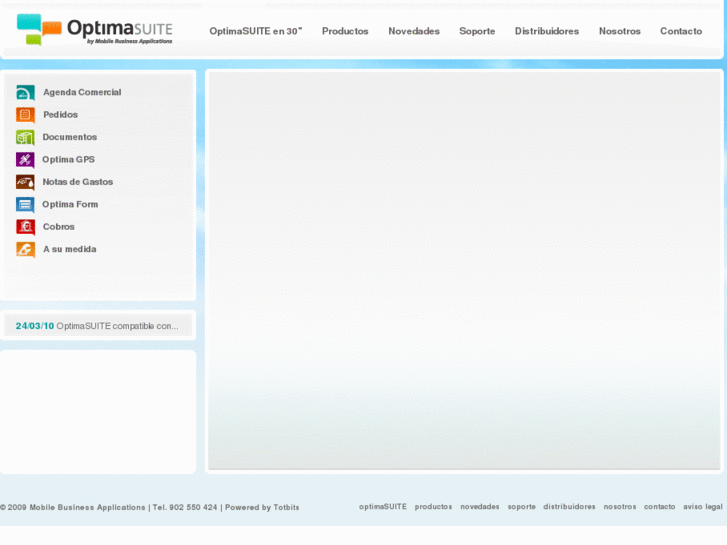
Task: Click the orange Pedidos icon
Action: (26, 115)
